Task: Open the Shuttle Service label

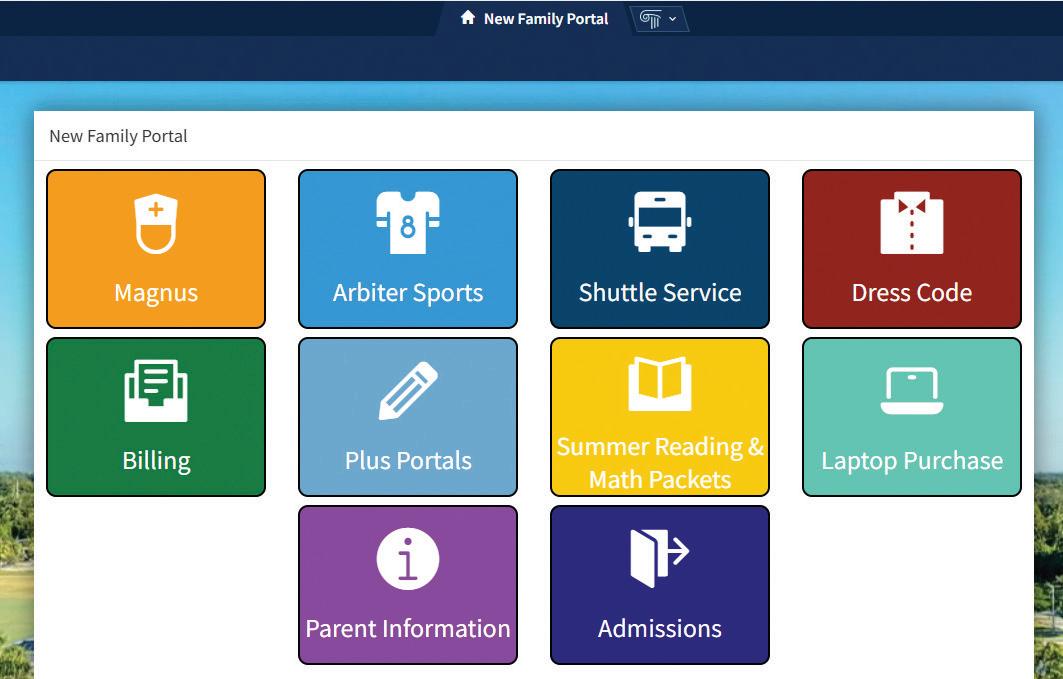Action: (660, 292)
